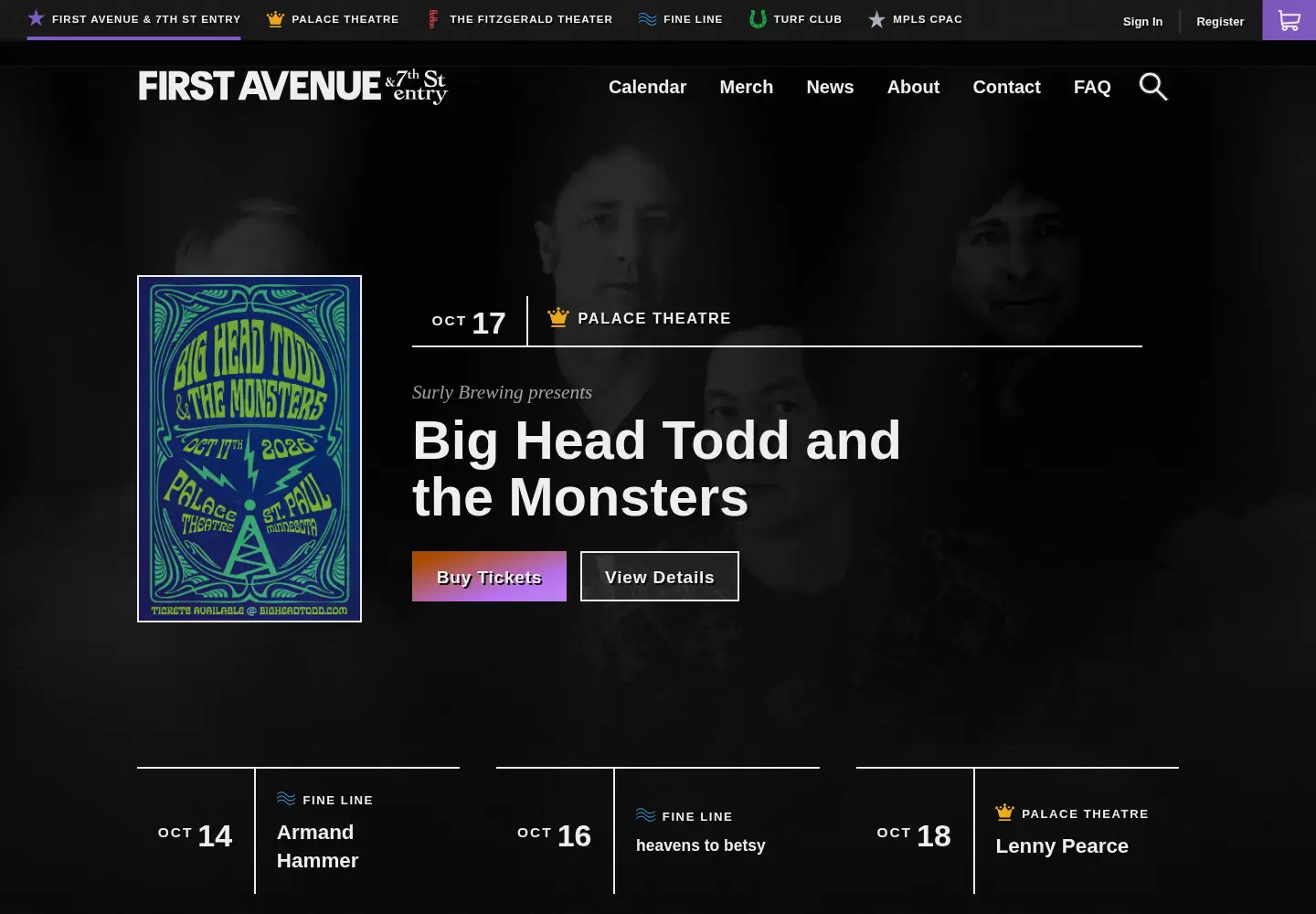This screenshot has height=914, width=1316.
Task: Go to First Avenue & 7th St Entry logo home
Action: pos(292,87)
